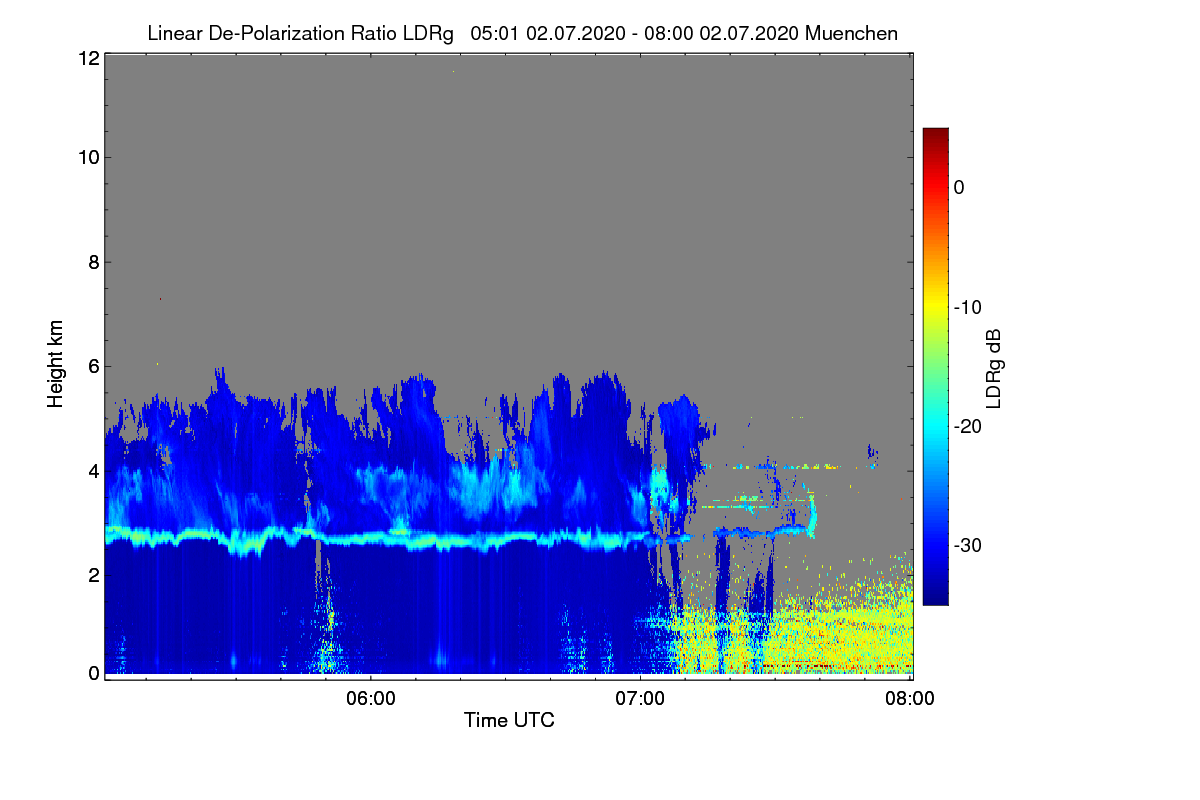Click the 'Time UTC' axis label
Viewport: 1200px width, 800px height.
[509, 720]
